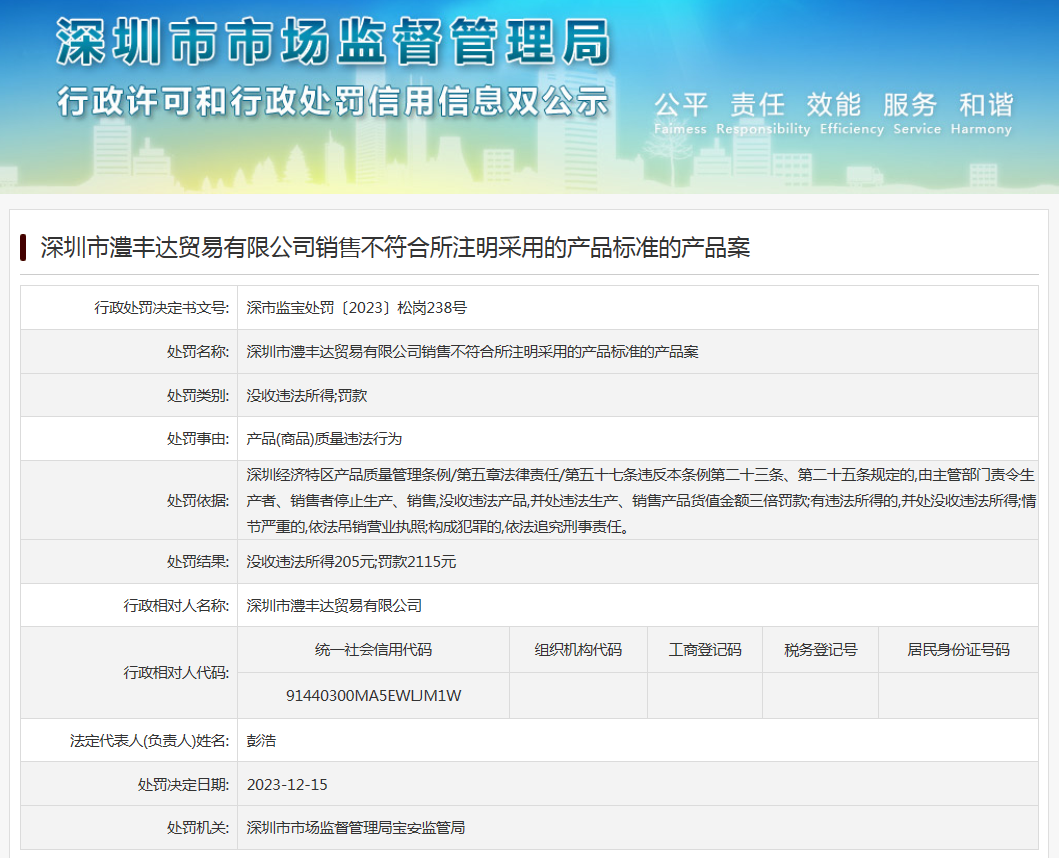Viewport: 1059px width, 858px height.
Task: Click the legal representative name 彭浩
Action: tap(261, 741)
